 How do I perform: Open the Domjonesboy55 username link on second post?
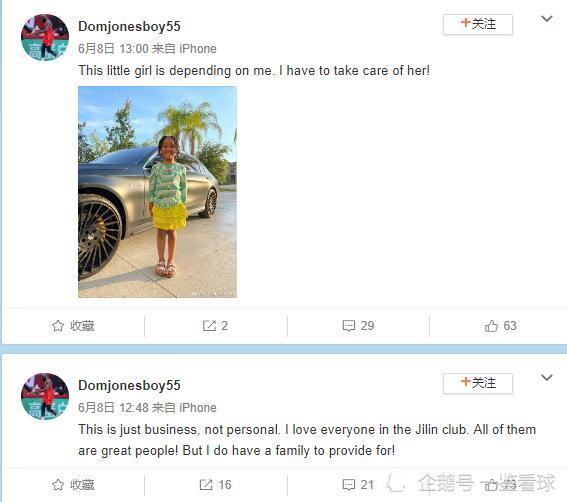(129, 385)
